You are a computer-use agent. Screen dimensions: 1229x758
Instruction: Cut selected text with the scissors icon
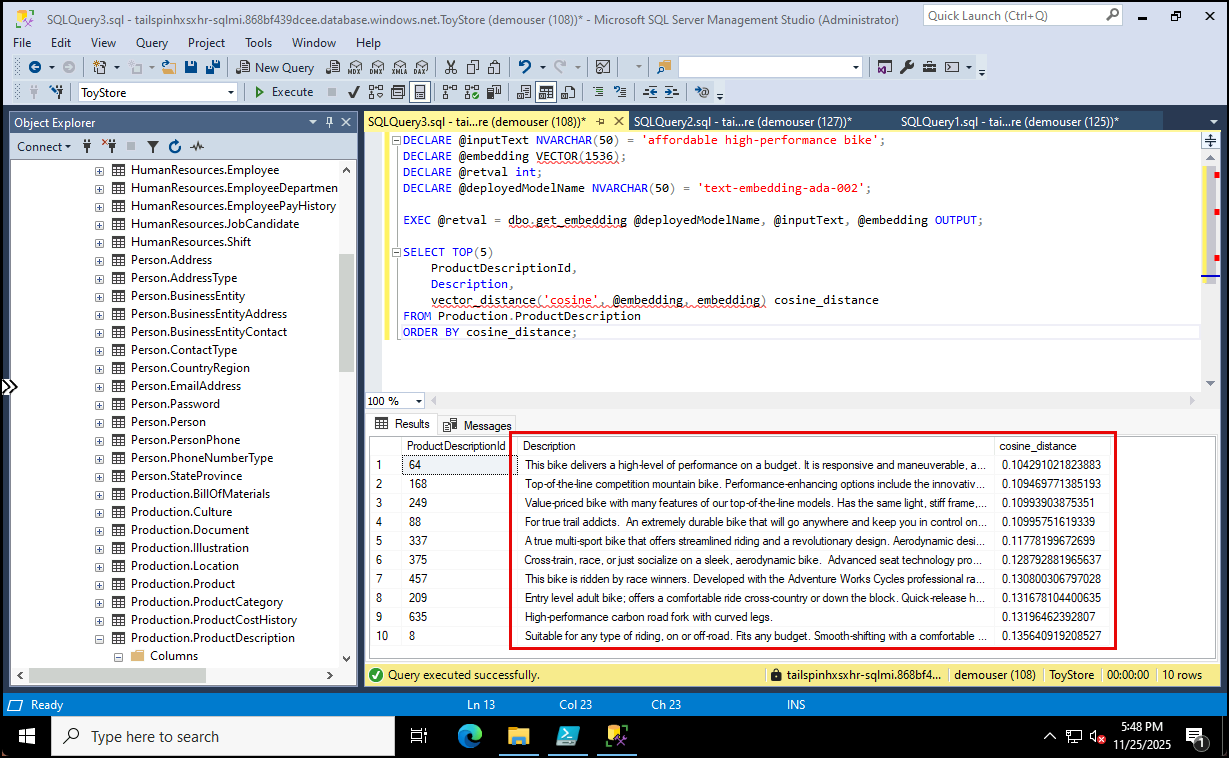click(449, 67)
